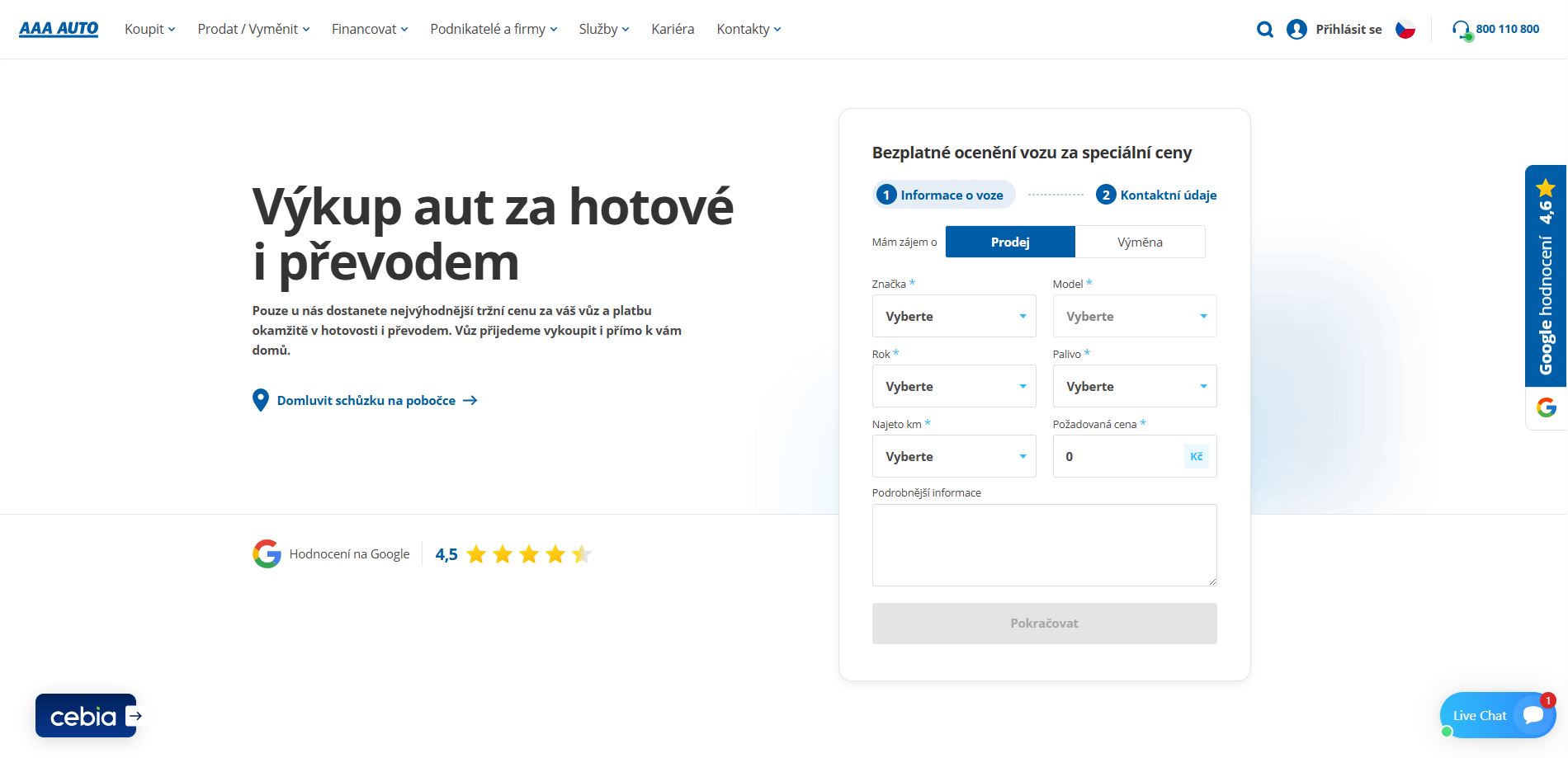
Task: Open the Model dropdown
Action: pyautogui.click(x=1135, y=316)
